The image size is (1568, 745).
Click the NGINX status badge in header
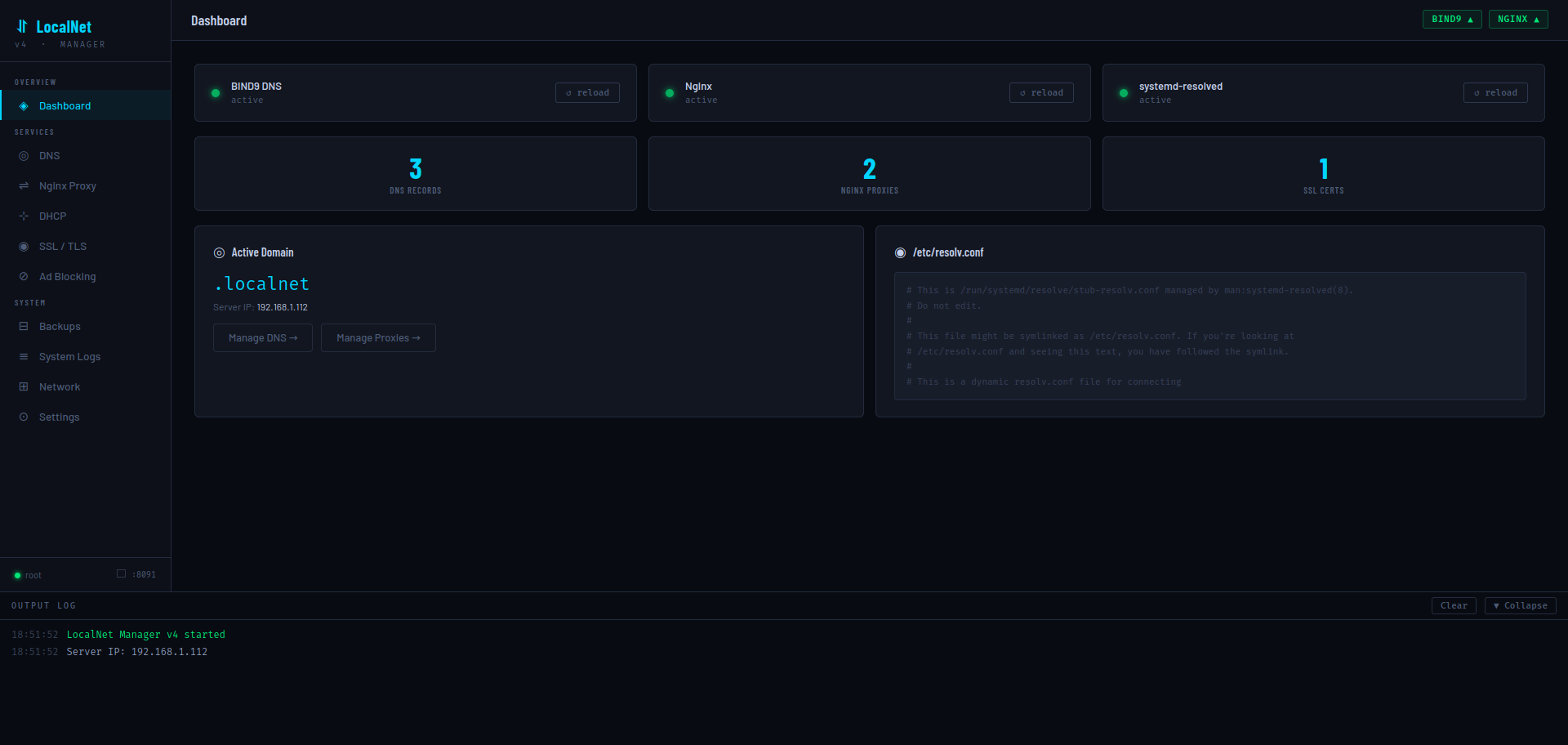tap(1518, 20)
